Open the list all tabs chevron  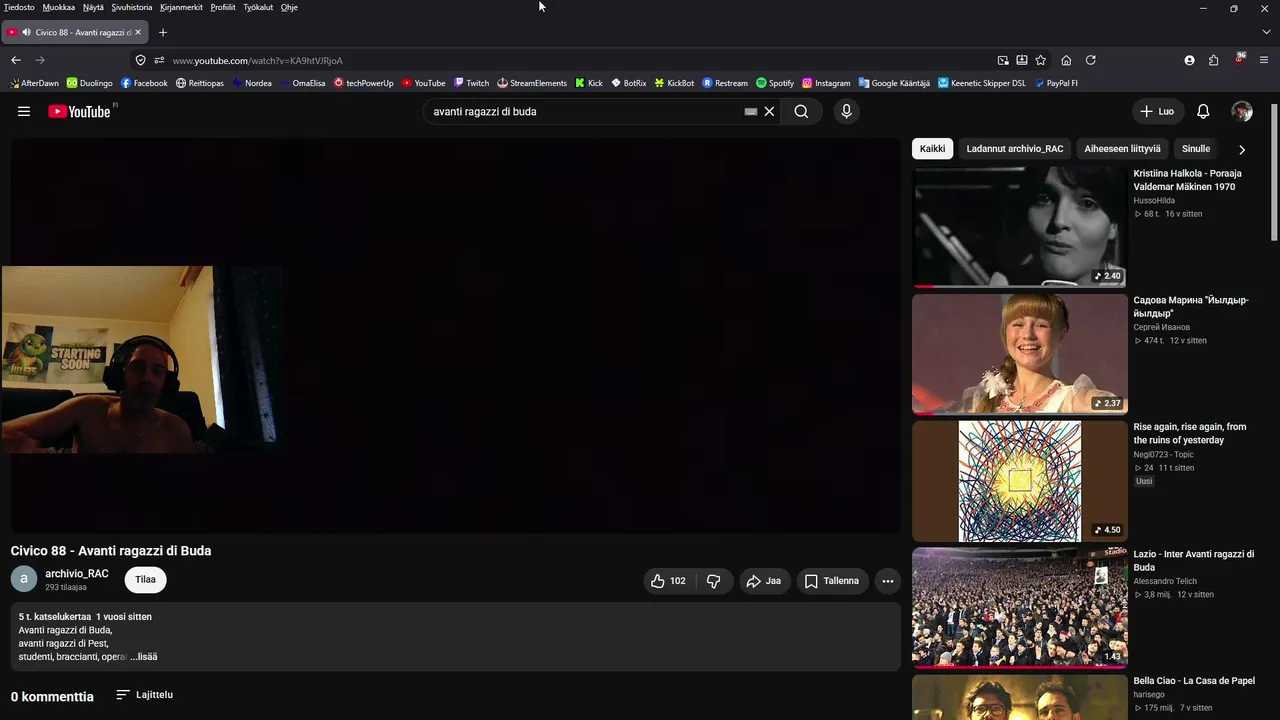[x=1267, y=32]
